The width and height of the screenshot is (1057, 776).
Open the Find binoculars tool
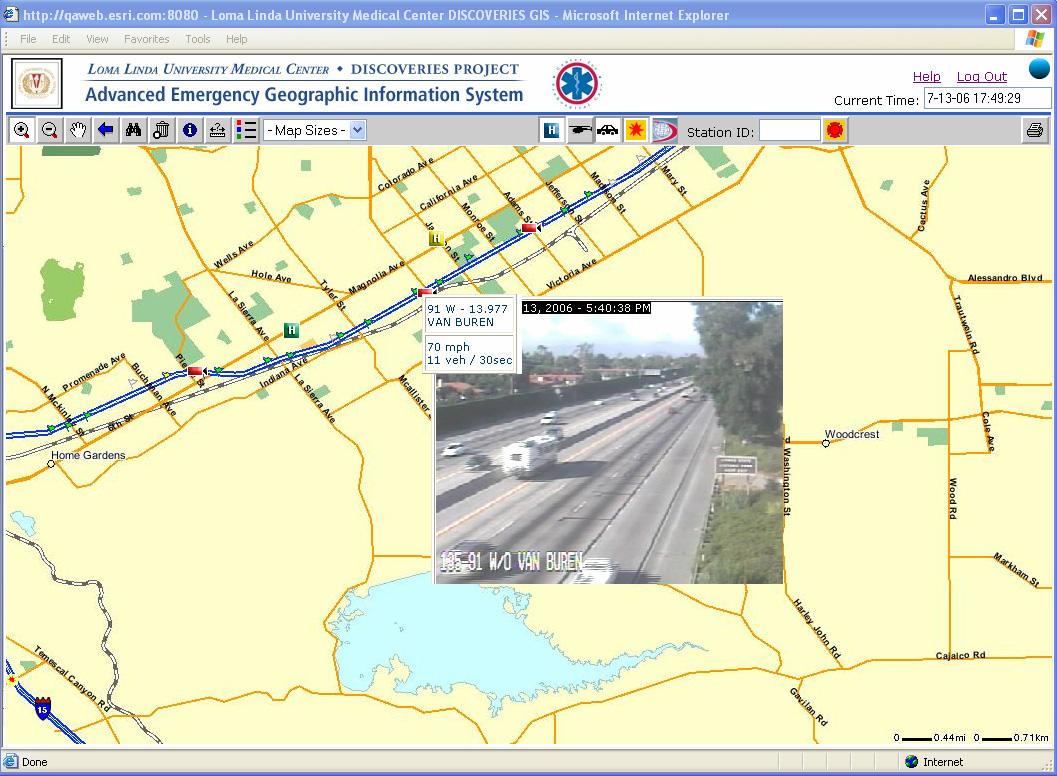point(134,130)
